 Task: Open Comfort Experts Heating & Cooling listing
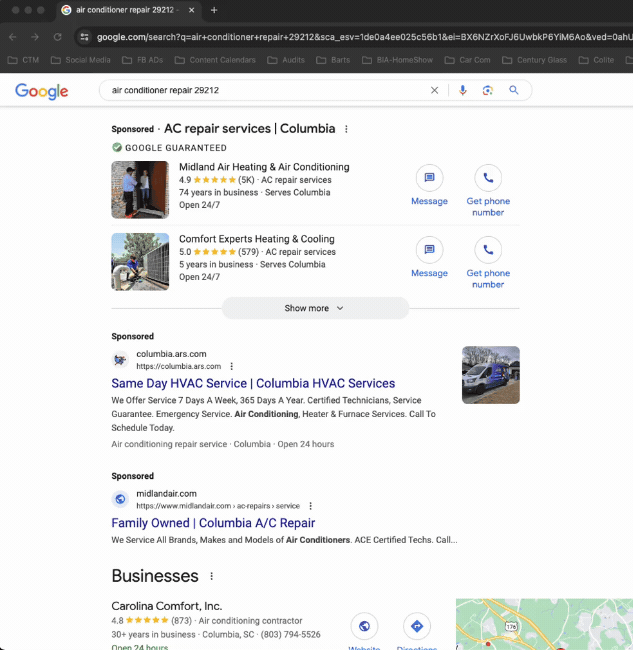257,239
